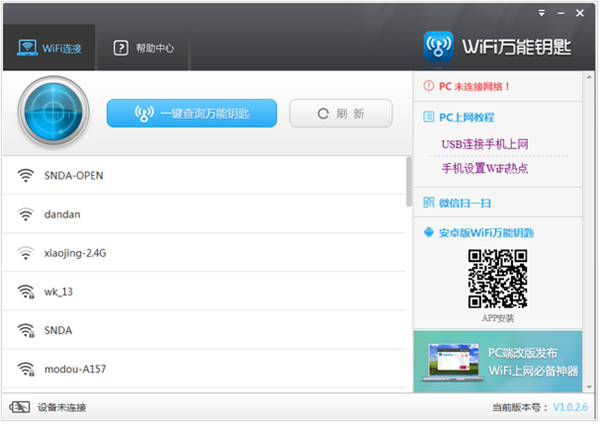The width and height of the screenshot is (600, 424).
Task: Open the 手机设置WiFi热点 tutorial link
Action: tap(485, 168)
